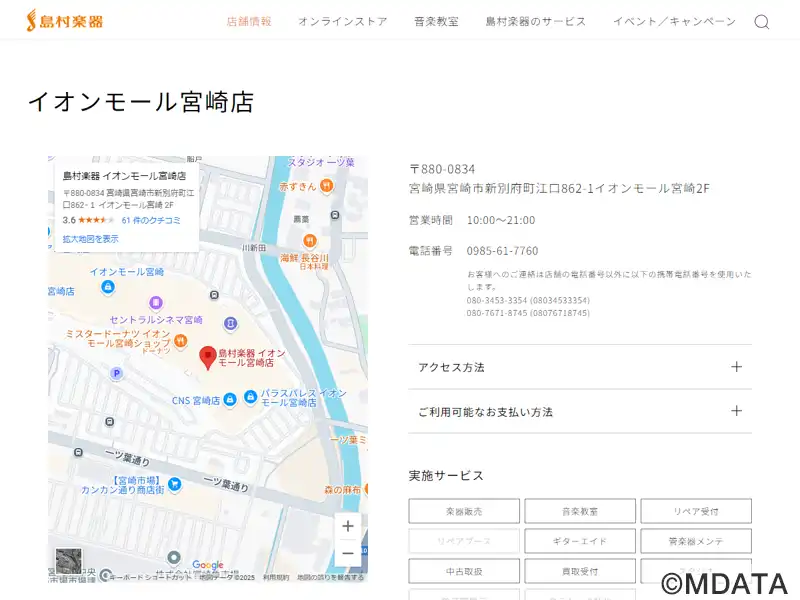Click the イオンモール宮崎店 page heading
The height and width of the screenshot is (600, 800).
click(x=141, y=102)
